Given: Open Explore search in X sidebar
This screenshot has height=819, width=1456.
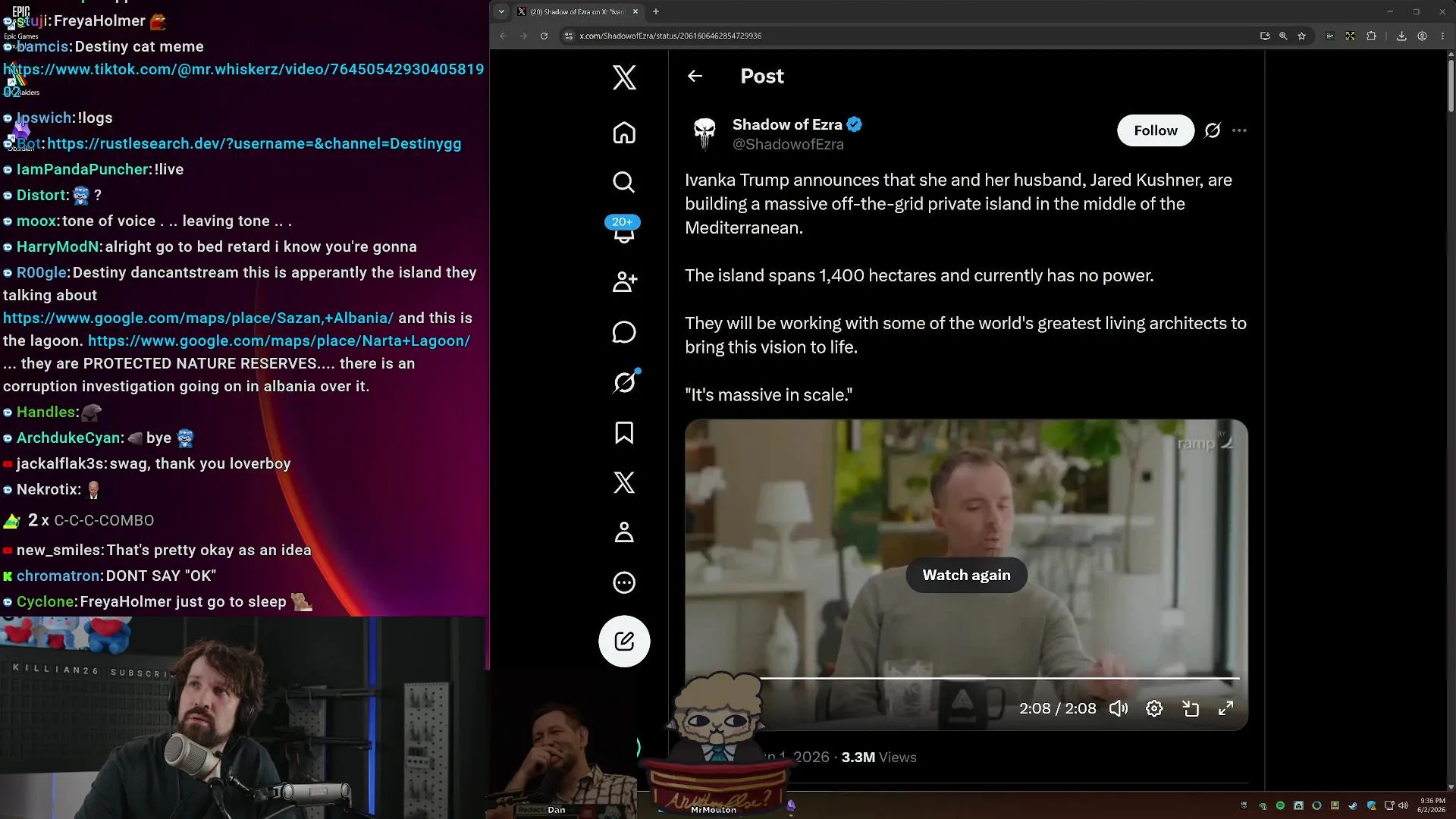Looking at the screenshot, I should point(624,182).
